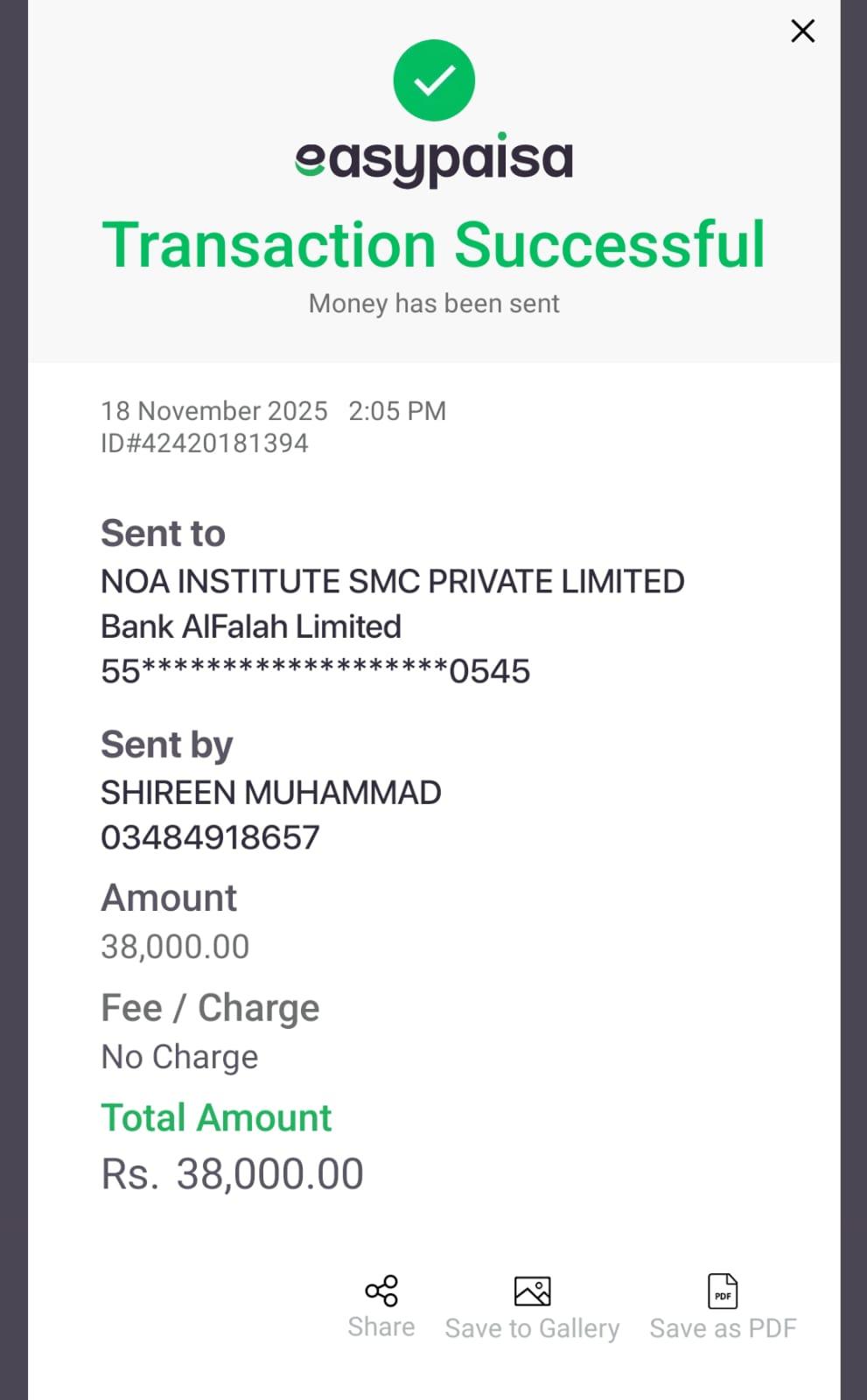Select the masked account number ending 0545

click(315, 671)
